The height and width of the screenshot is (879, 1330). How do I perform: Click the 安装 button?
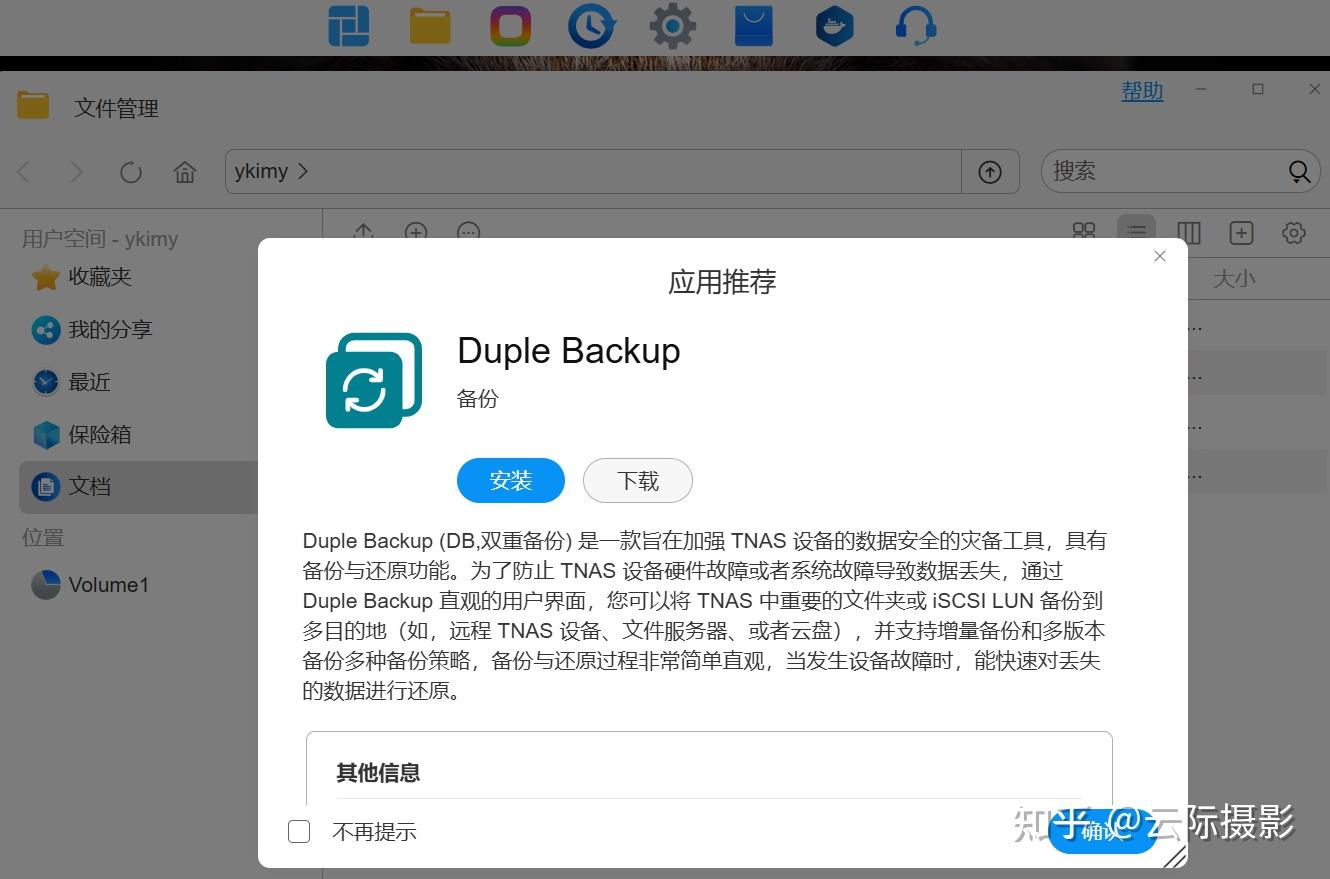click(x=511, y=481)
